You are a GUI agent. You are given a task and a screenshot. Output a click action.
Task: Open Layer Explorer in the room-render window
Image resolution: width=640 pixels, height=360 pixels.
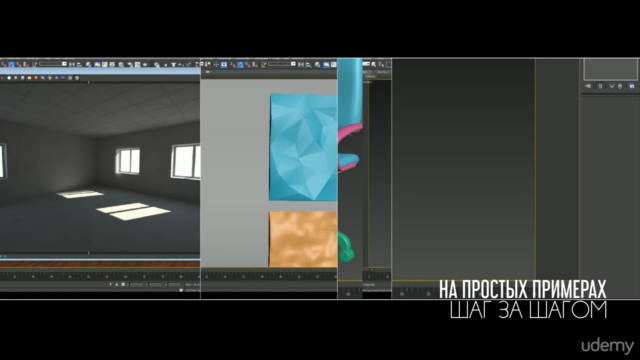(89, 64)
